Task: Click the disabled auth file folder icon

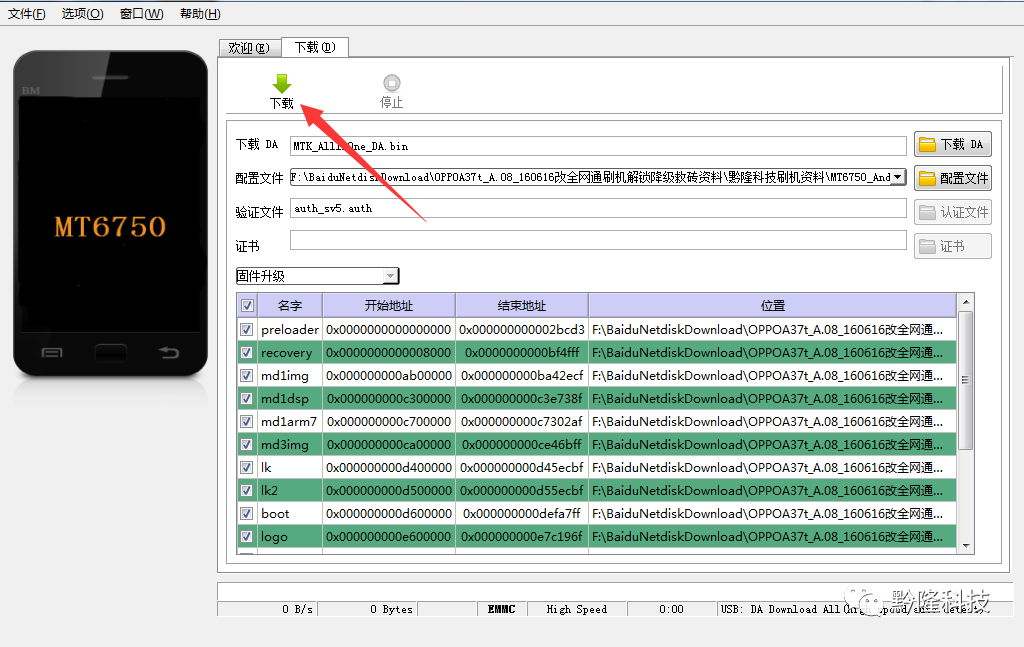Action: (927, 212)
